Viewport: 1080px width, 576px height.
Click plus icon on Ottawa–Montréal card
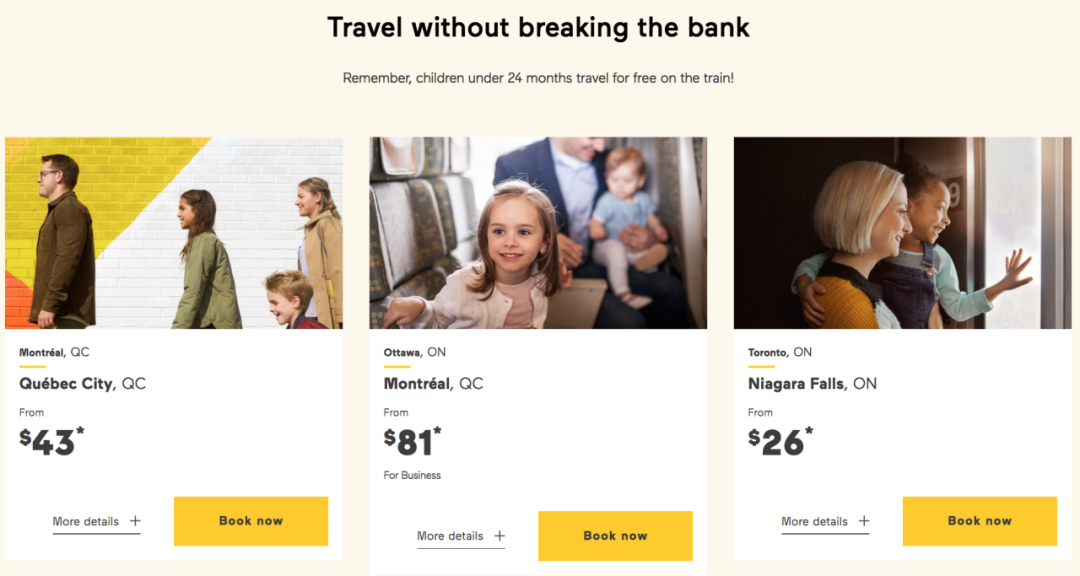coord(499,535)
